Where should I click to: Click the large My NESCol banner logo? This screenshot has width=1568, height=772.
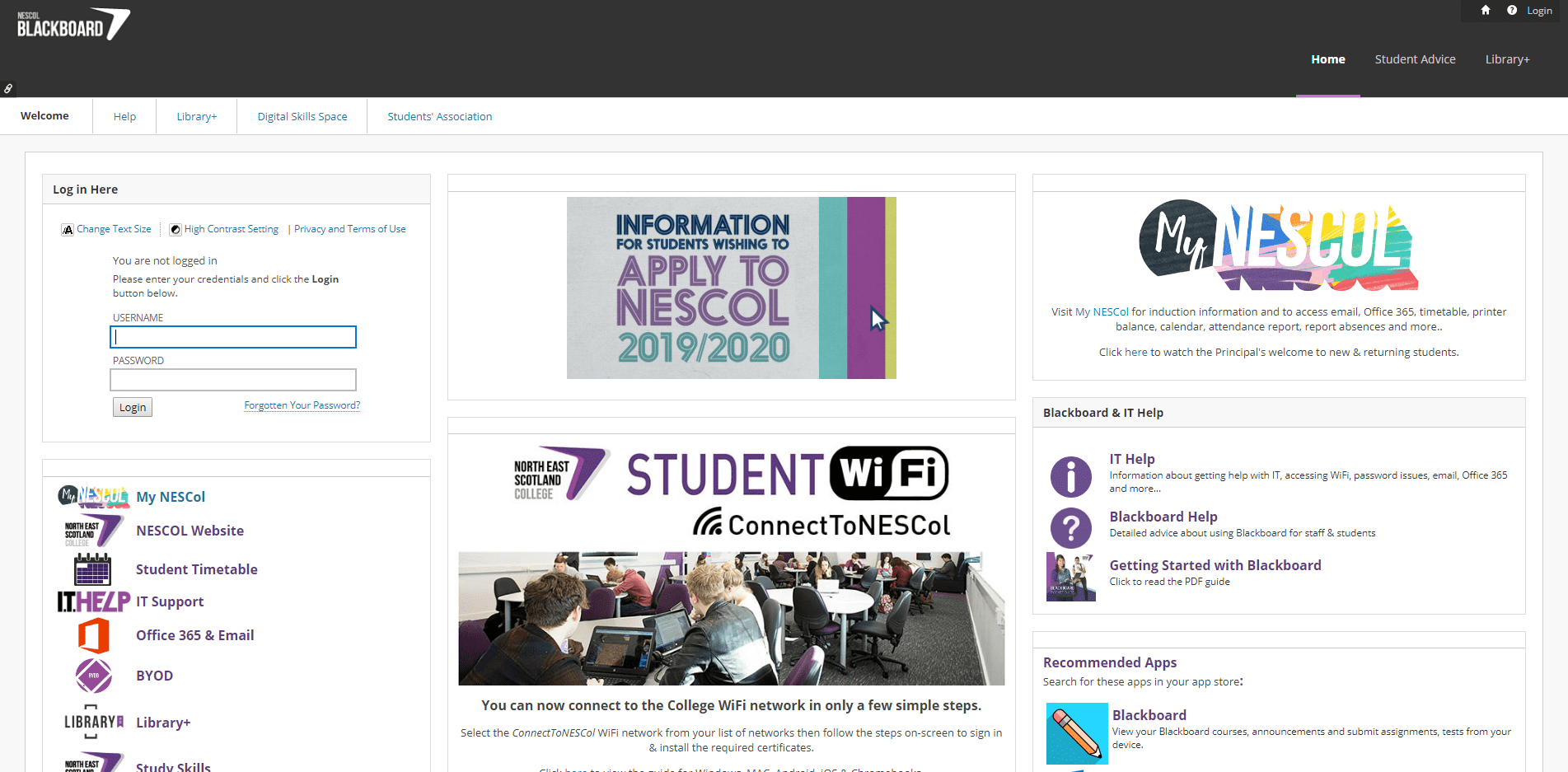[x=1279, y=246]
